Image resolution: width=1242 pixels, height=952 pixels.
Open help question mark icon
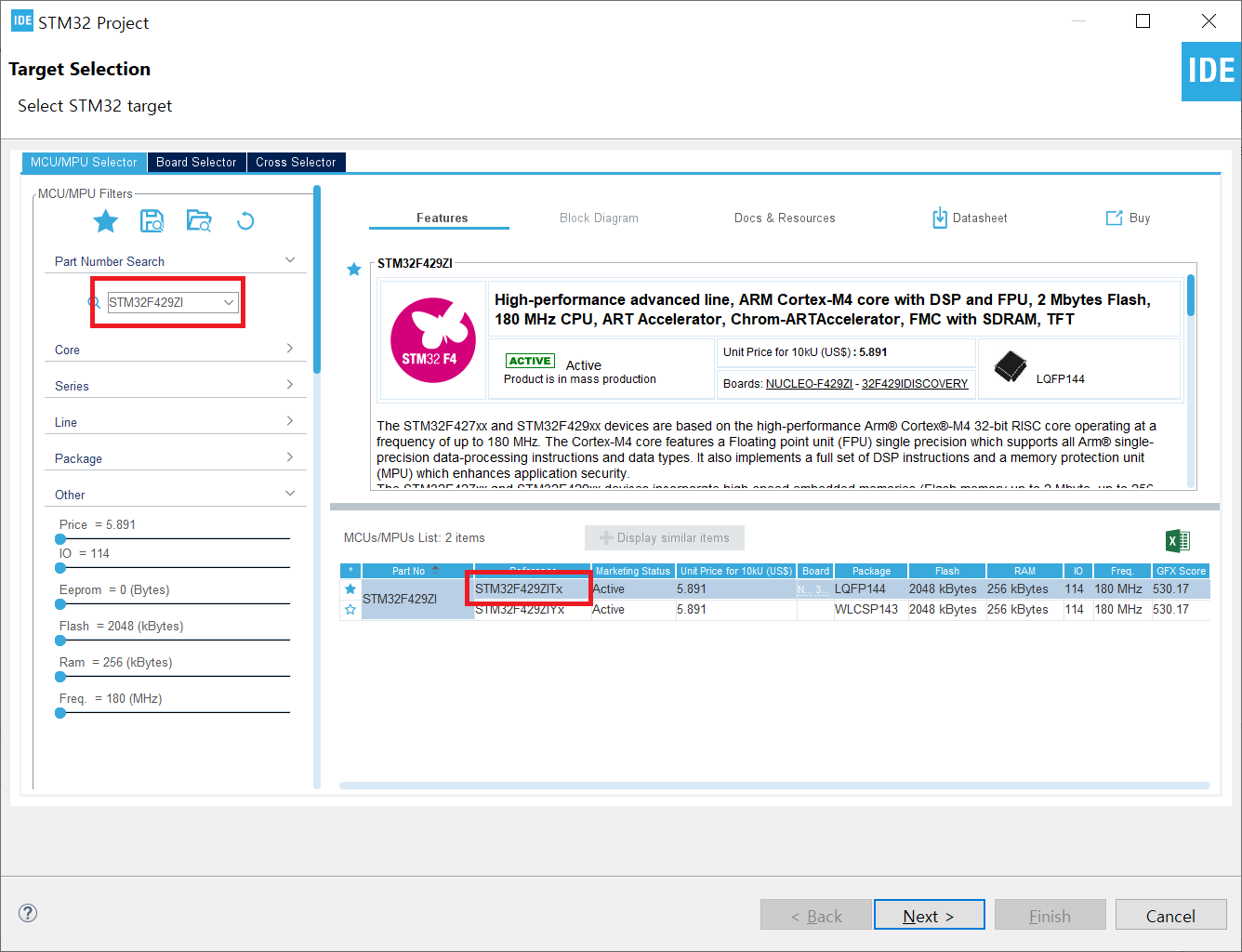(x=28, y=913)
